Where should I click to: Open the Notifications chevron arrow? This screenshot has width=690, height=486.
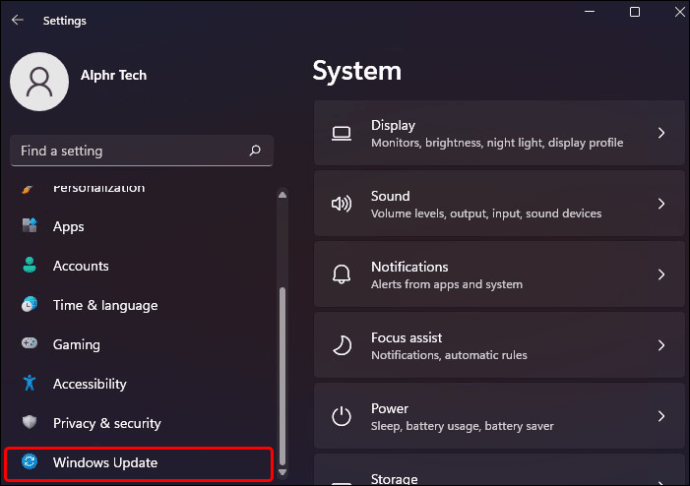pyautogui.click(x=661, y=274)
